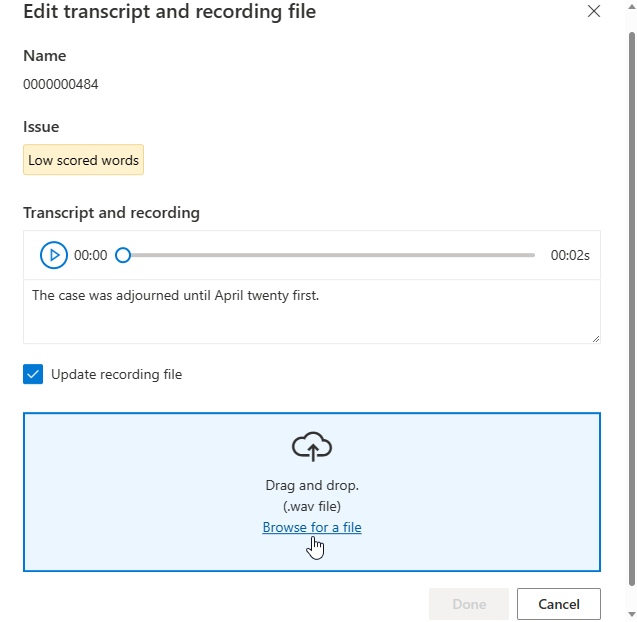Click the textarea resize handle corner

point(596,339)
